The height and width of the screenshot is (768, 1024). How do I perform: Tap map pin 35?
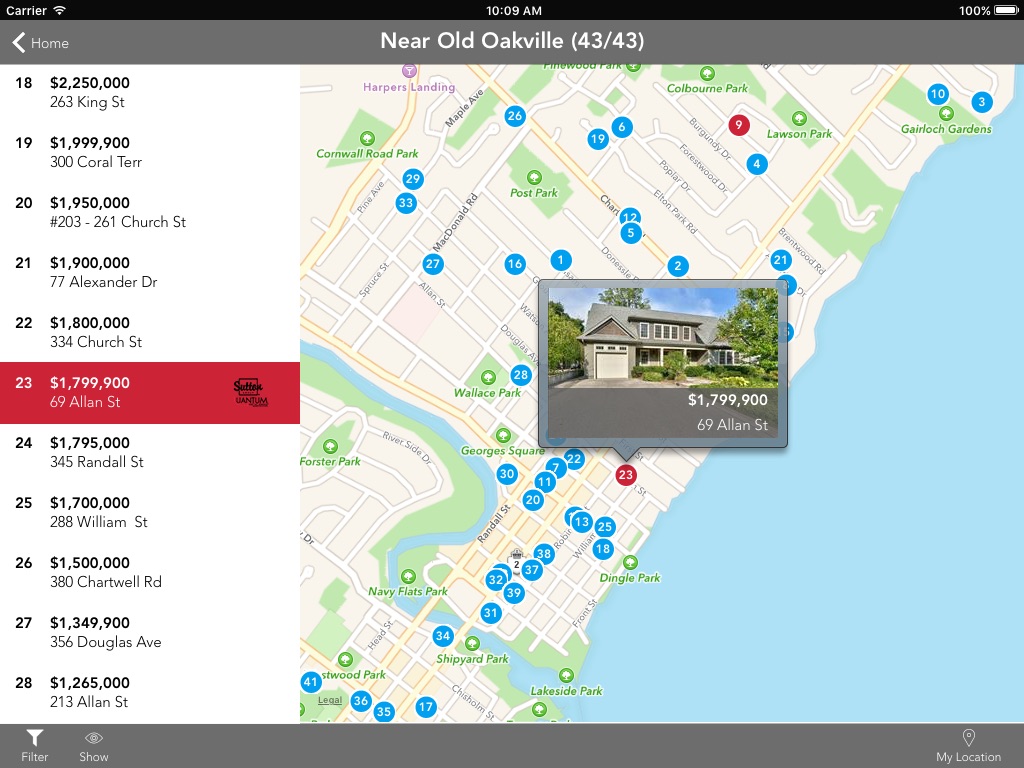(384, 712)
